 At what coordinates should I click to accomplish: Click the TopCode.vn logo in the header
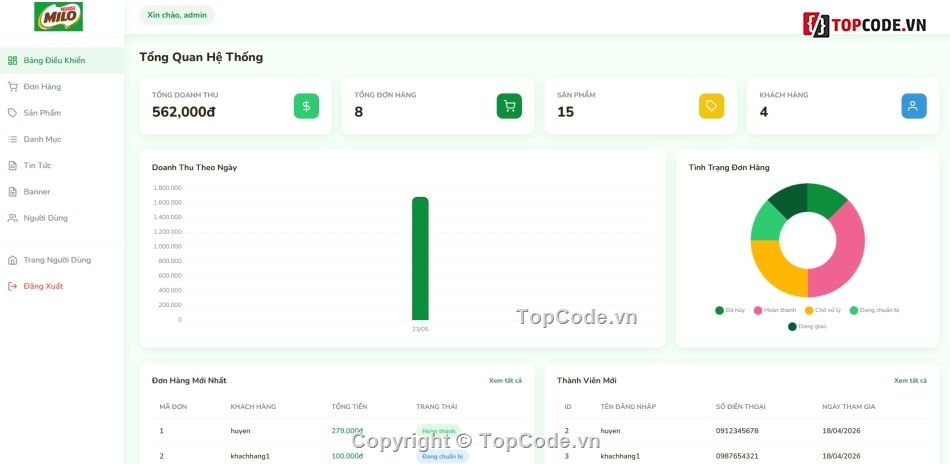click(865, 25)
